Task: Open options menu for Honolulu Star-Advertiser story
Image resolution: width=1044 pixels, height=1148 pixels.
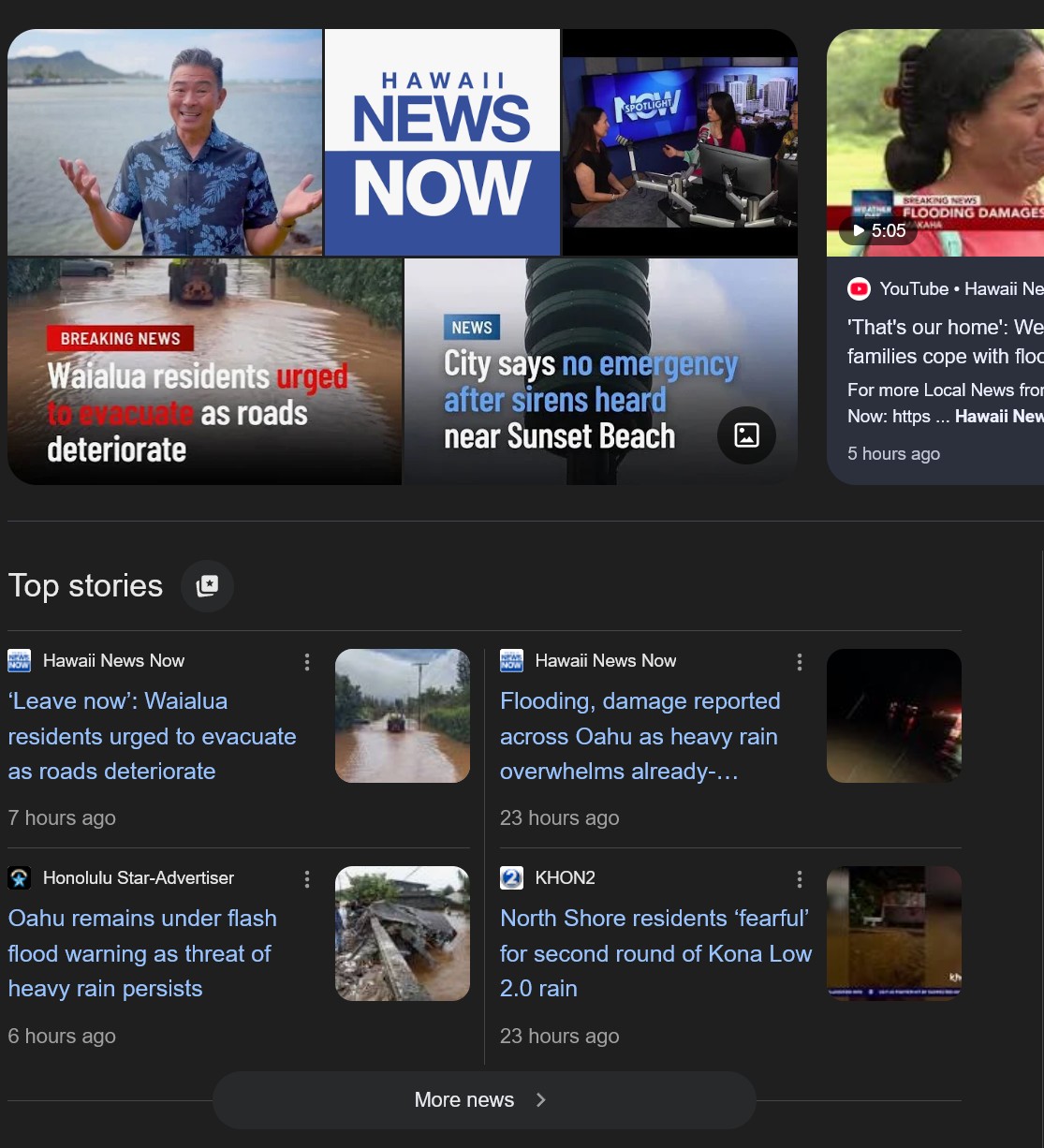Action: 307,879
